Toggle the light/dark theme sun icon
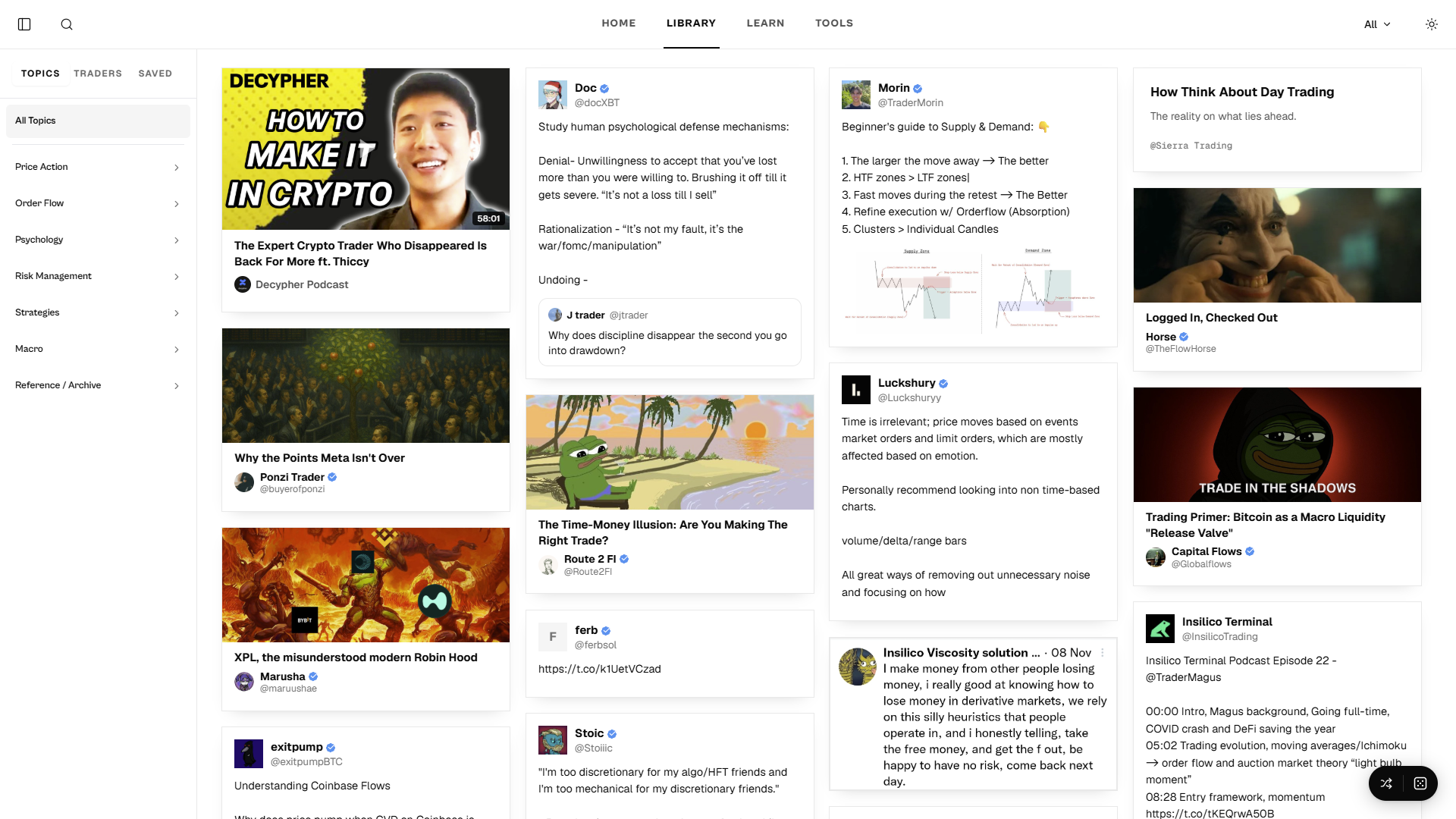 tap(1431, 24)
